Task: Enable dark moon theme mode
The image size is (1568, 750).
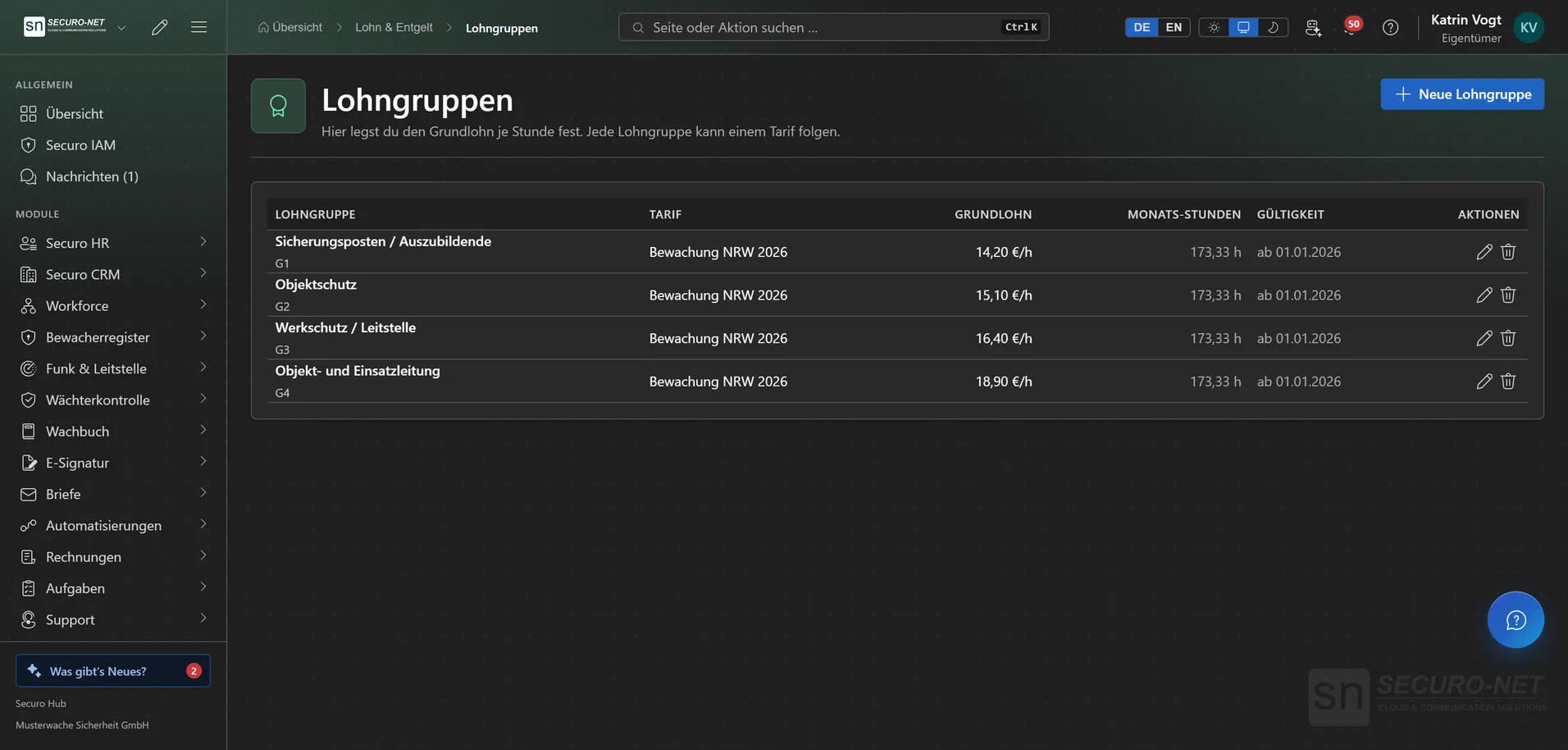Action: click(1273, 27)
